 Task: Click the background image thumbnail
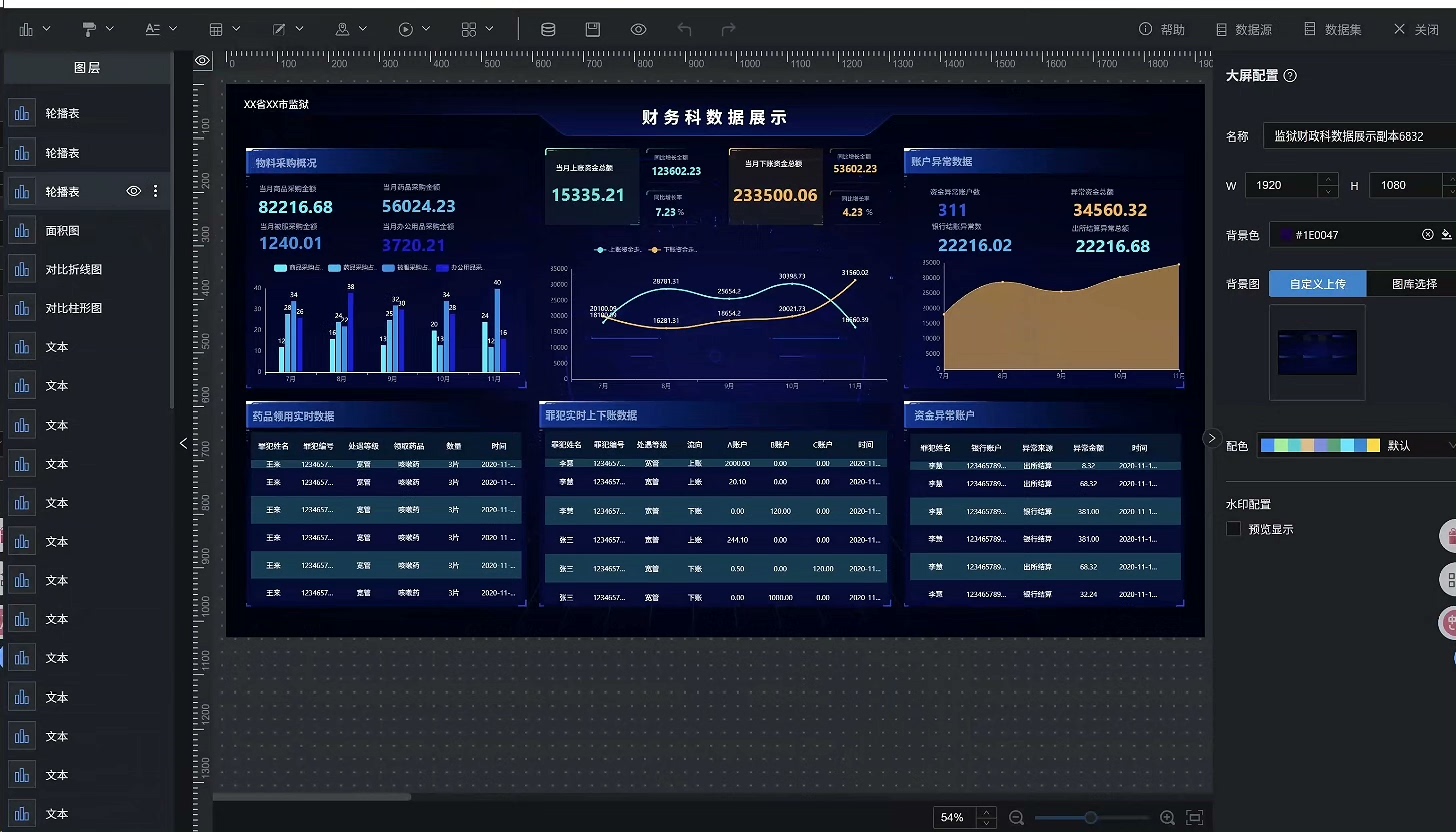tap(1317, 352)
